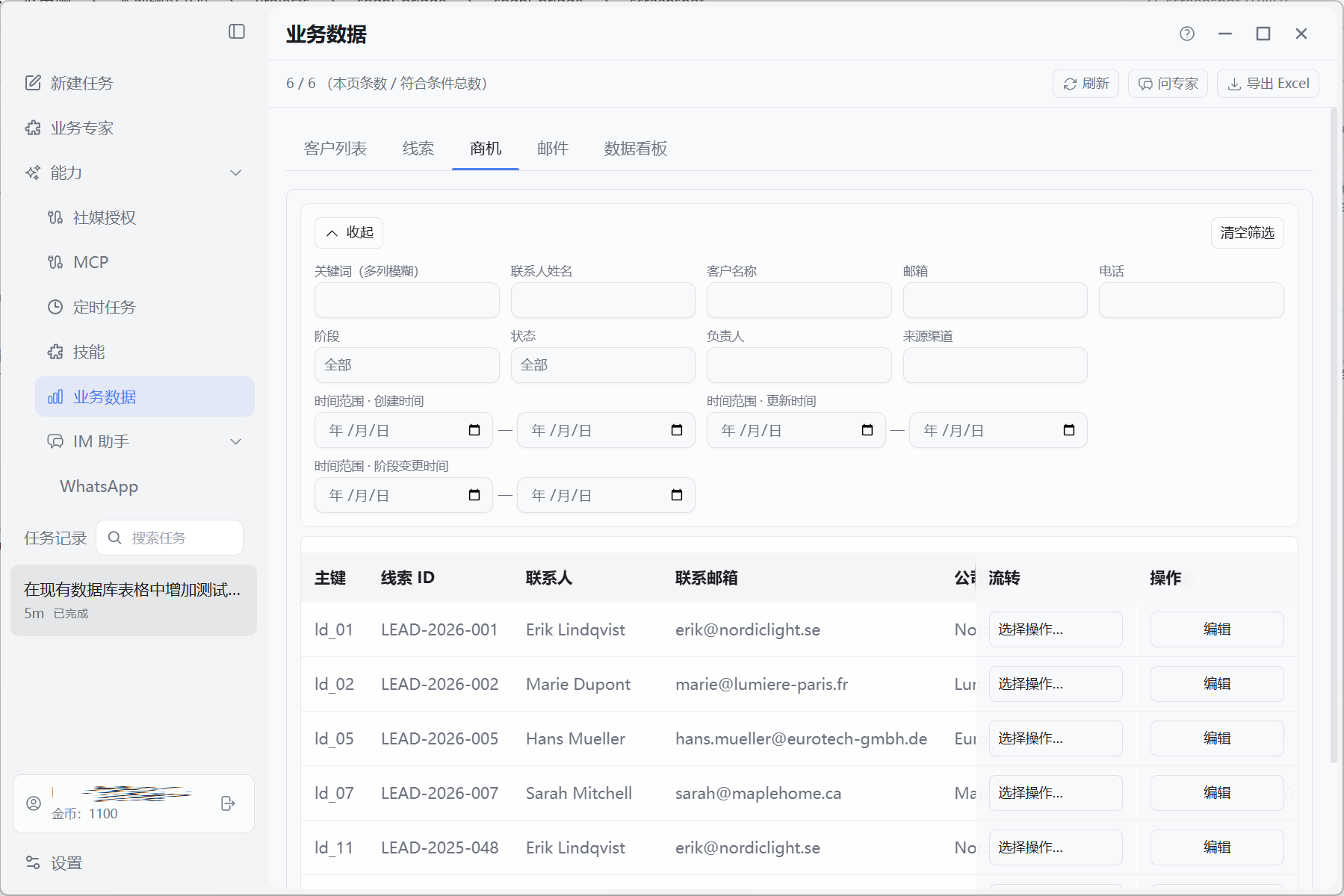The height and width of the screenshot is (896, 1344).
Task: Click email sarah@maplehome.ca
Action: [x=758, y=793]
